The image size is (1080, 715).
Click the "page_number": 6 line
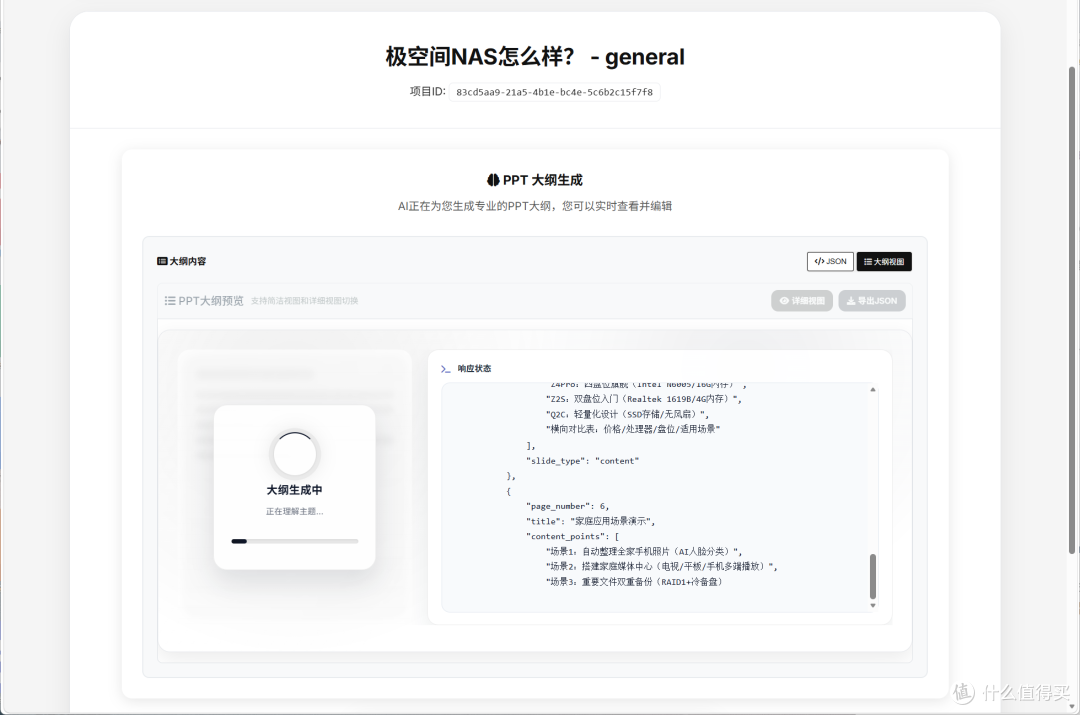(x=568, y=506)
